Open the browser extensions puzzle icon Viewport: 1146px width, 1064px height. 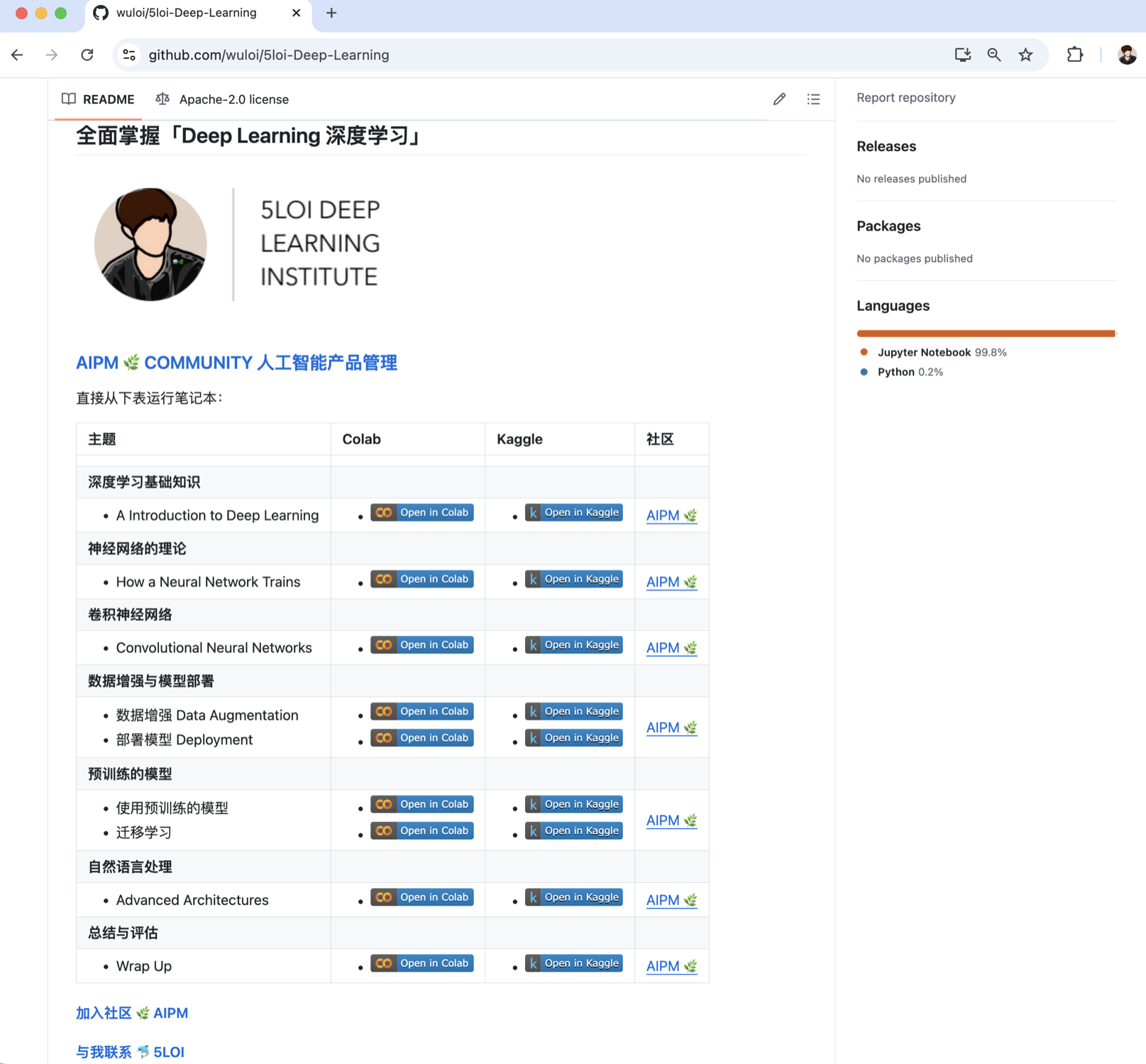point(1074,55)
